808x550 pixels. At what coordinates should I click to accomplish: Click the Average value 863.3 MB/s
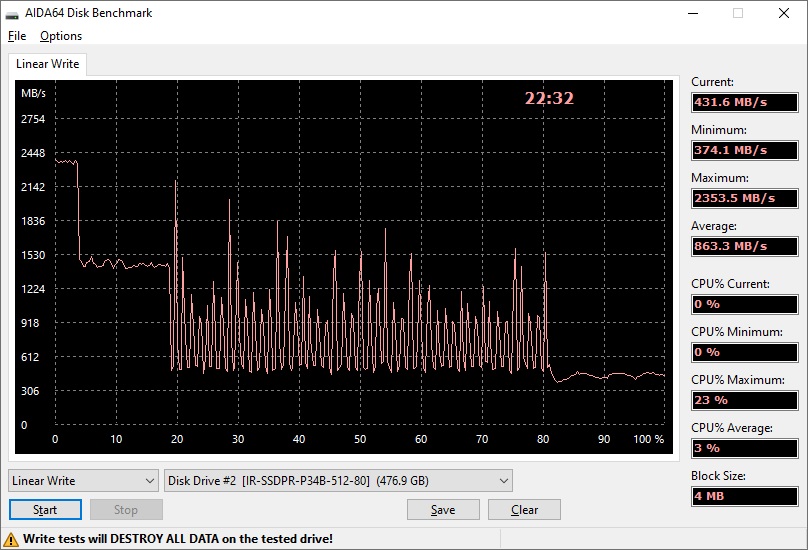(x=745, y=246)
